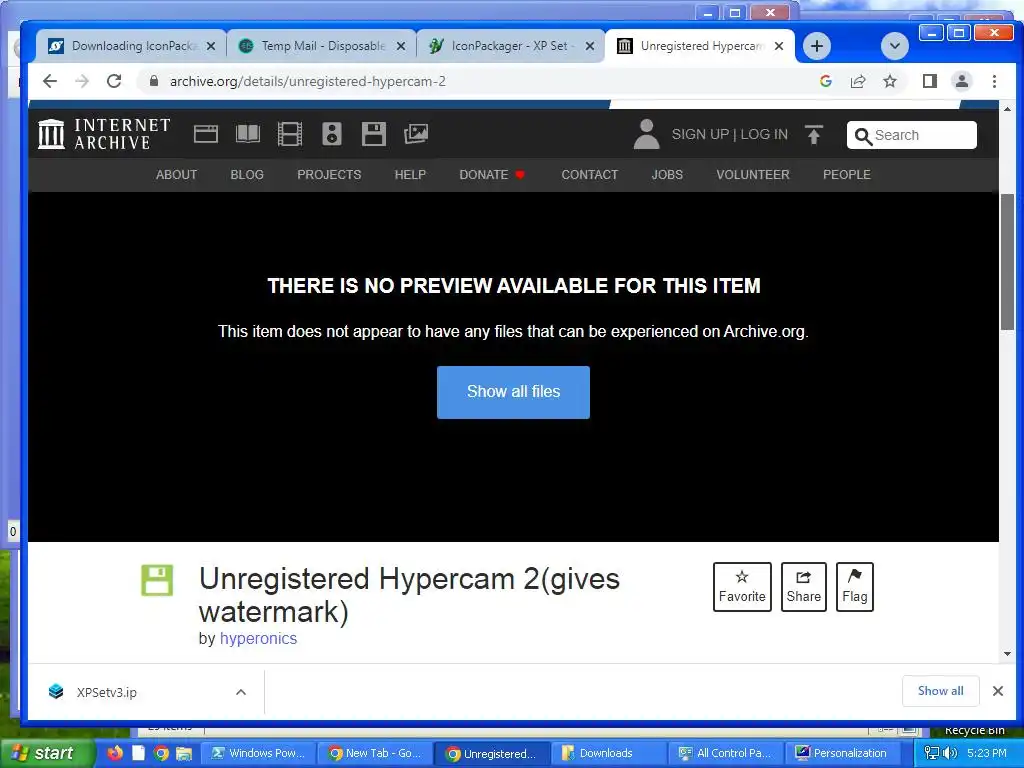Reload the page
Screen dimensions: 1024x768
point(114,81)
